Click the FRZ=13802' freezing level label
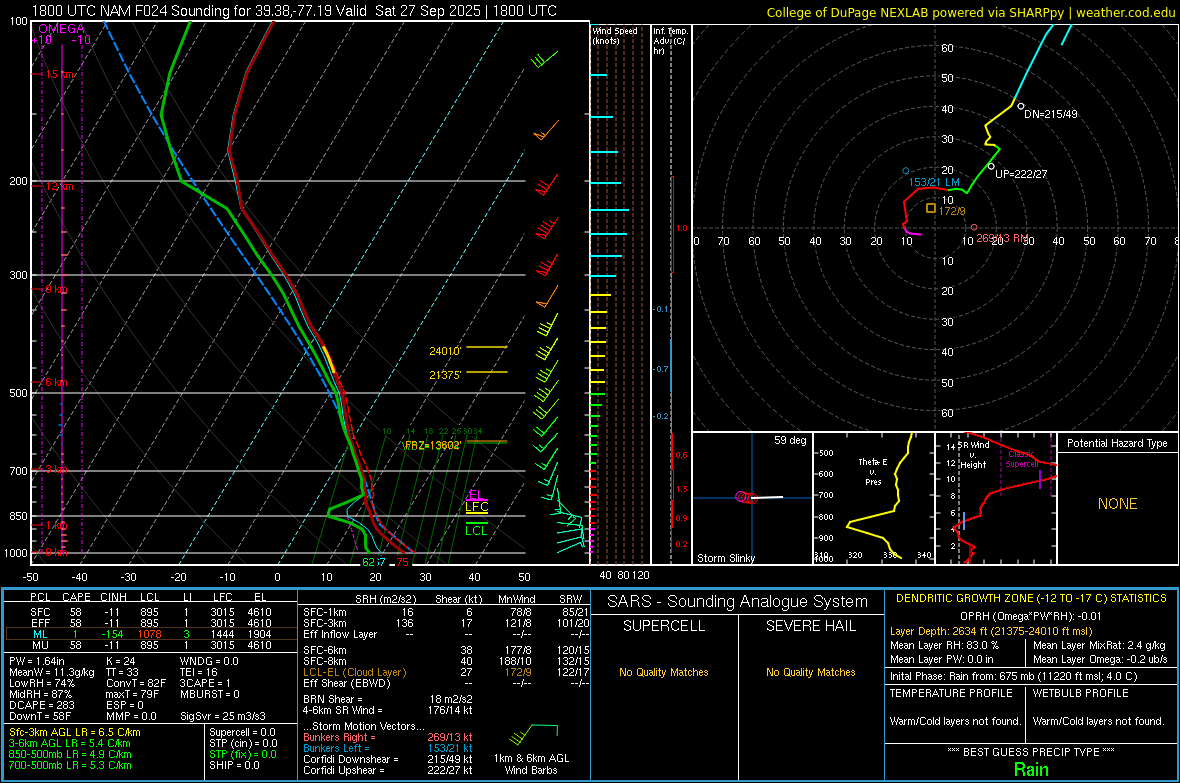 click(432, 445)
